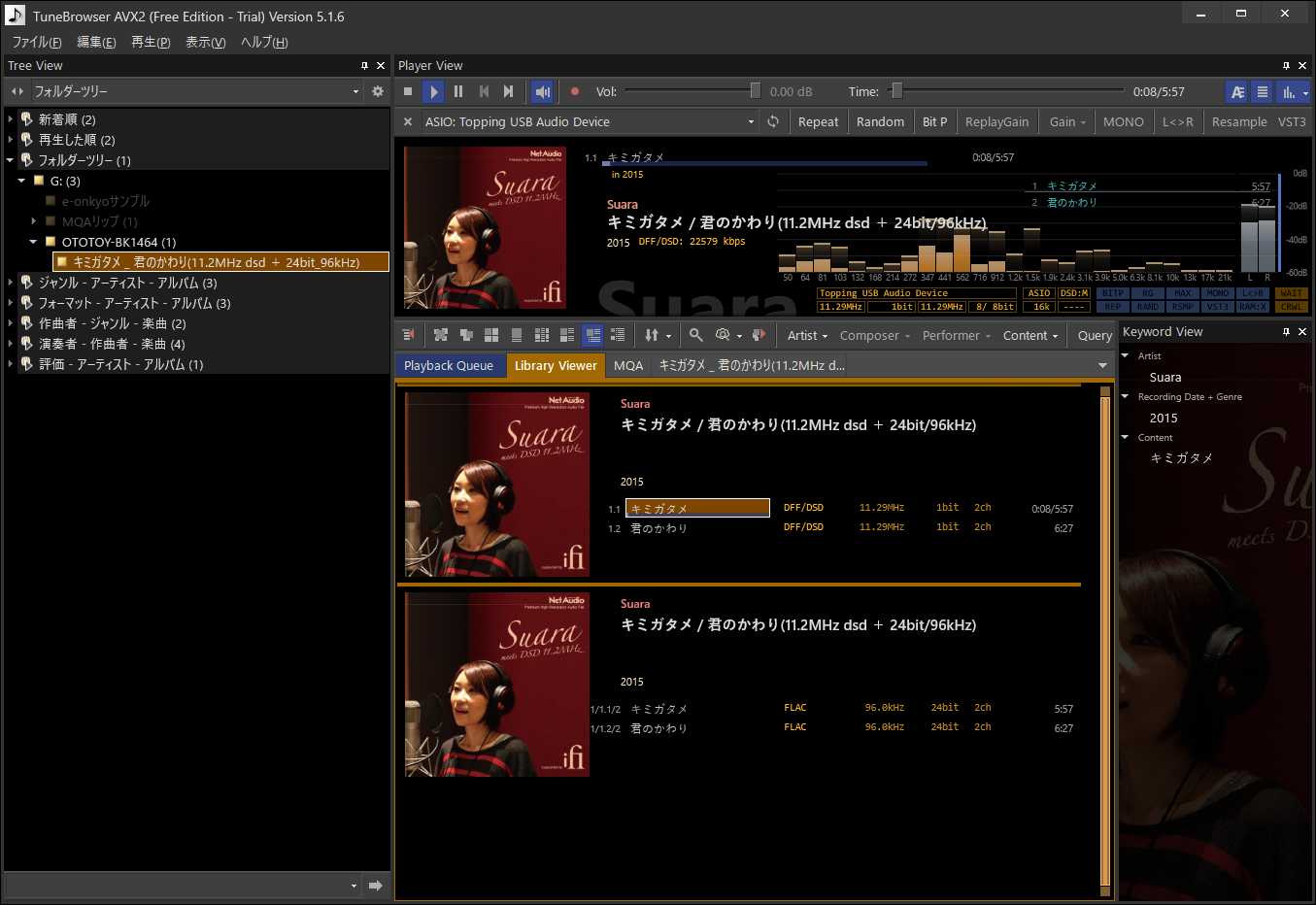Click the spectrum analyzer display icon
Screen dimensions: 1316x905
click(x=1289, y=91)
